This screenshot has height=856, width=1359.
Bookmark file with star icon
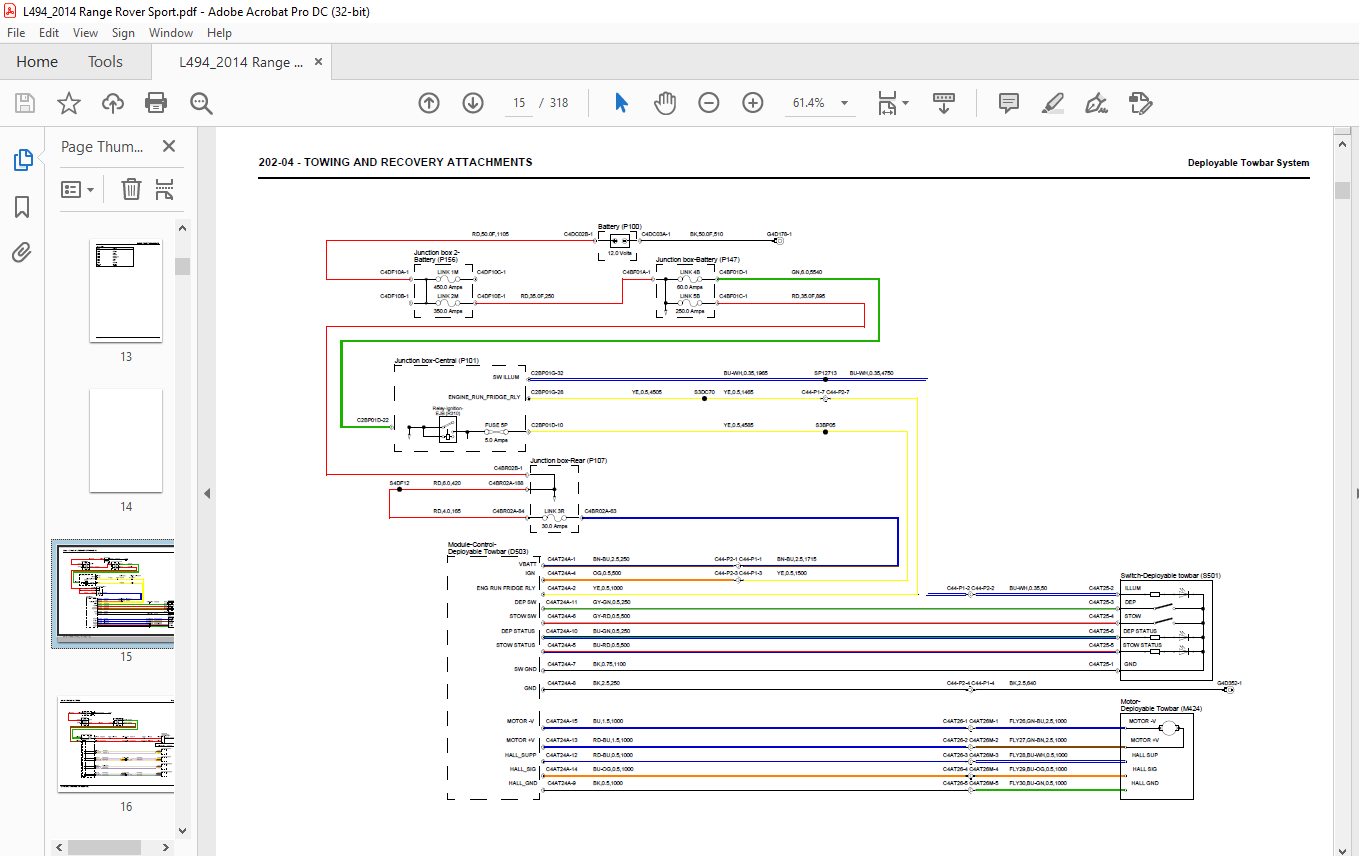point(68,103)
